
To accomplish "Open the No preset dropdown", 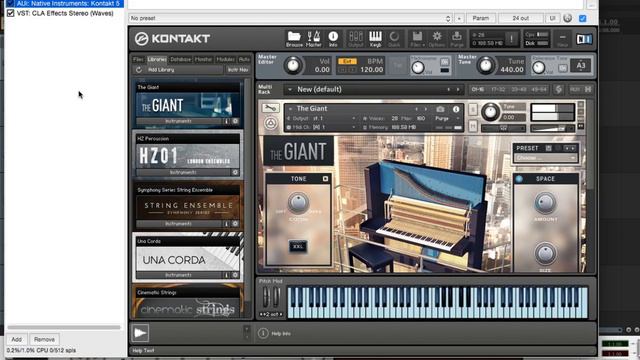I will pyautogui.click(x=291, y=18).
